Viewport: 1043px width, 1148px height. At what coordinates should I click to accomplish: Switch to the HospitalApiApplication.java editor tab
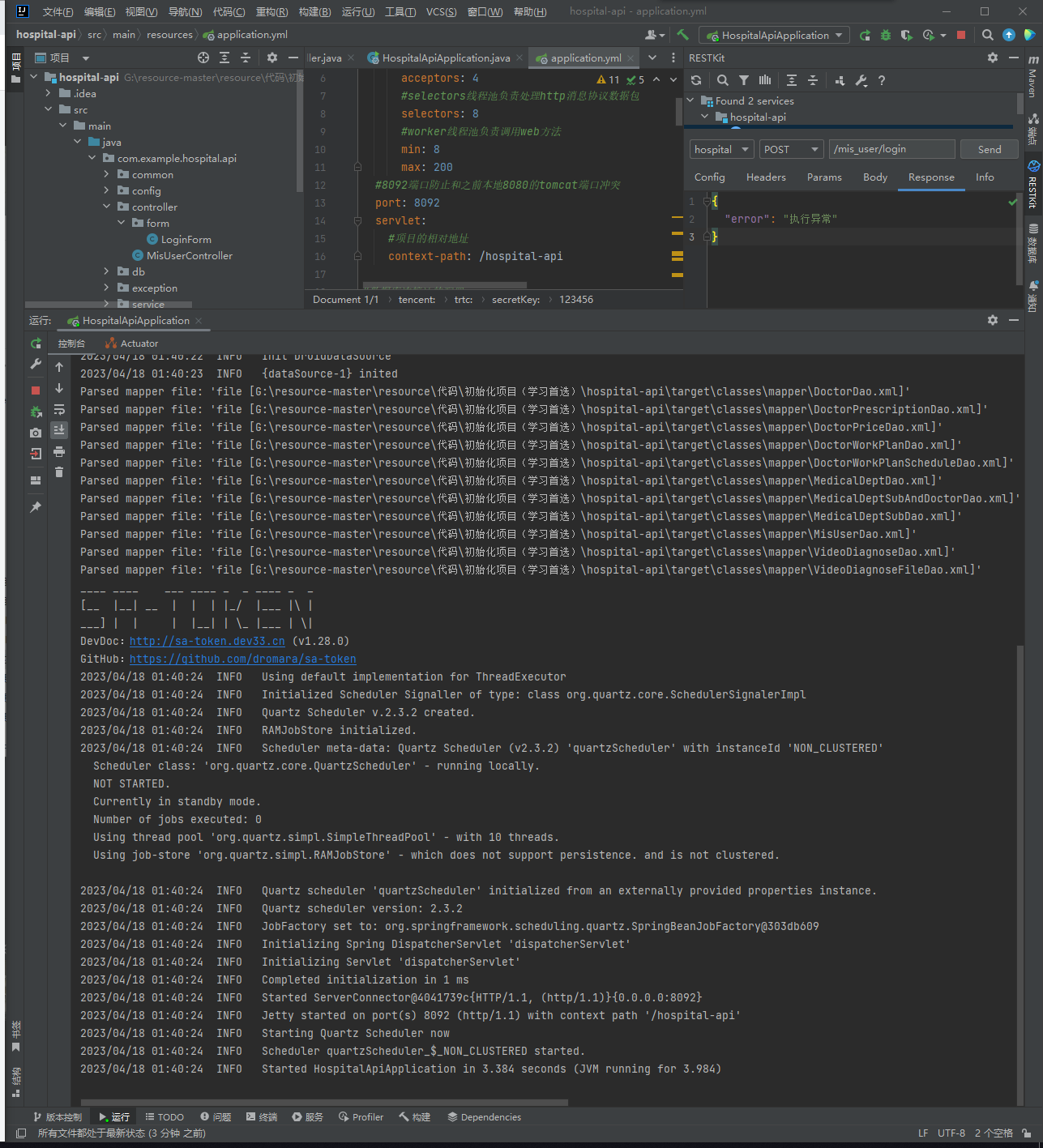(446, 58)
